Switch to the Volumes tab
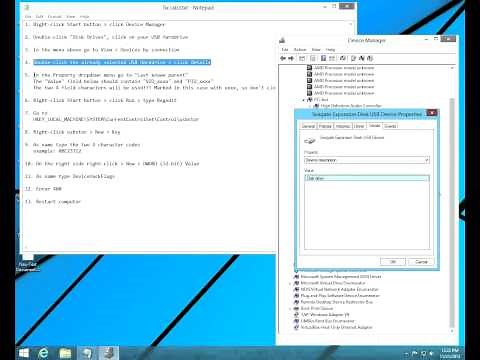 343,126
